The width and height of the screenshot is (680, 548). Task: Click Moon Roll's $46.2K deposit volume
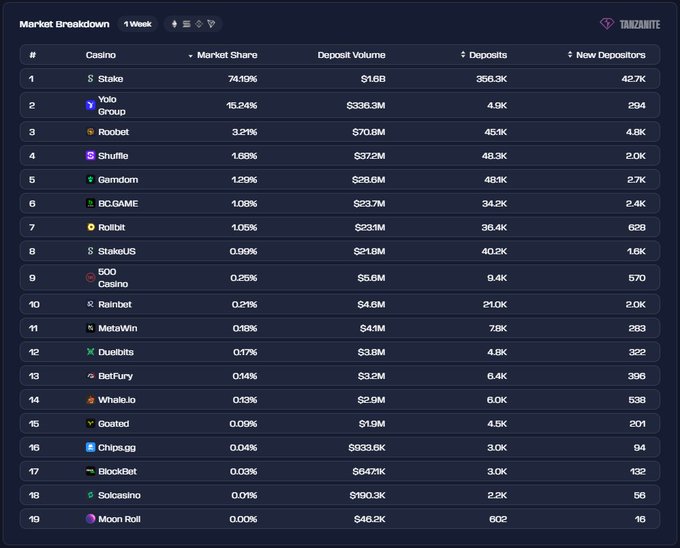[x=369, y=519]
